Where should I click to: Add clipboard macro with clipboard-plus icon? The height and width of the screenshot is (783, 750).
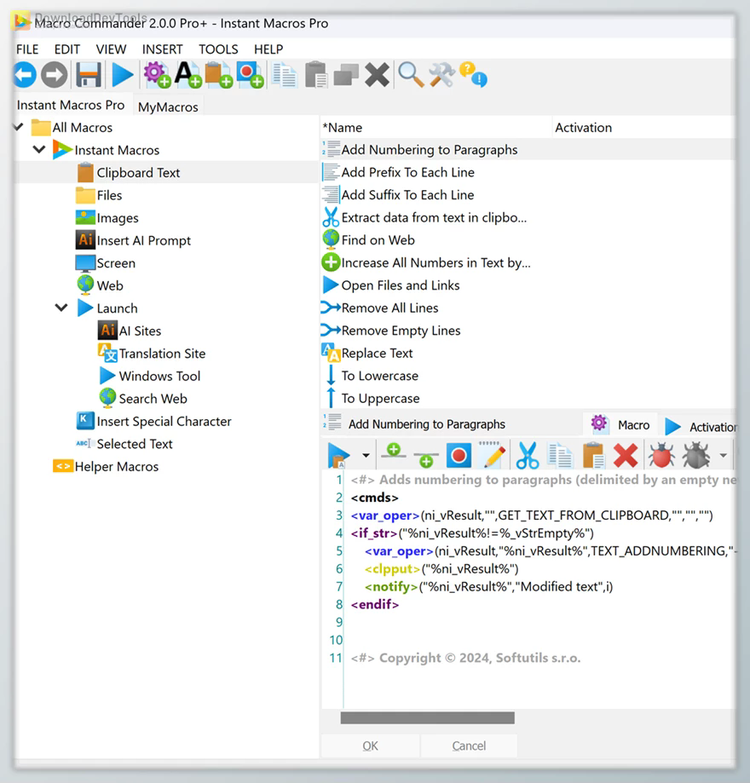coord(219,75)
